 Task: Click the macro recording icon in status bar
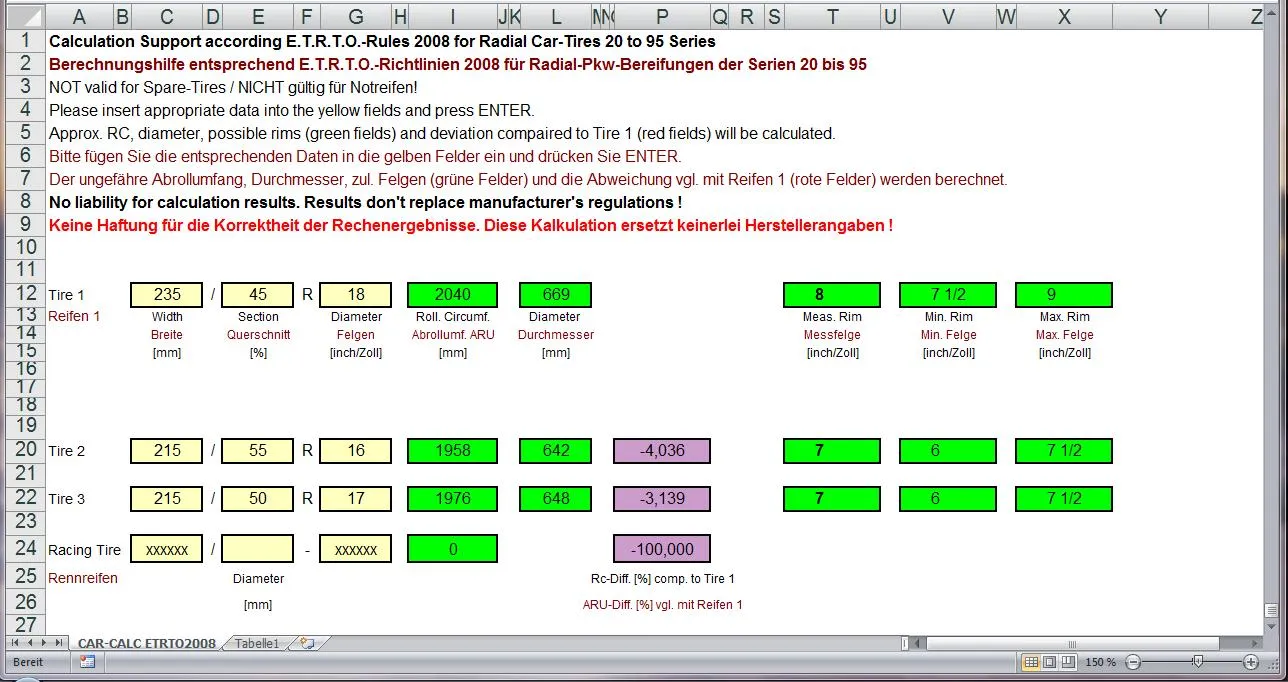[x=87, y=662]
